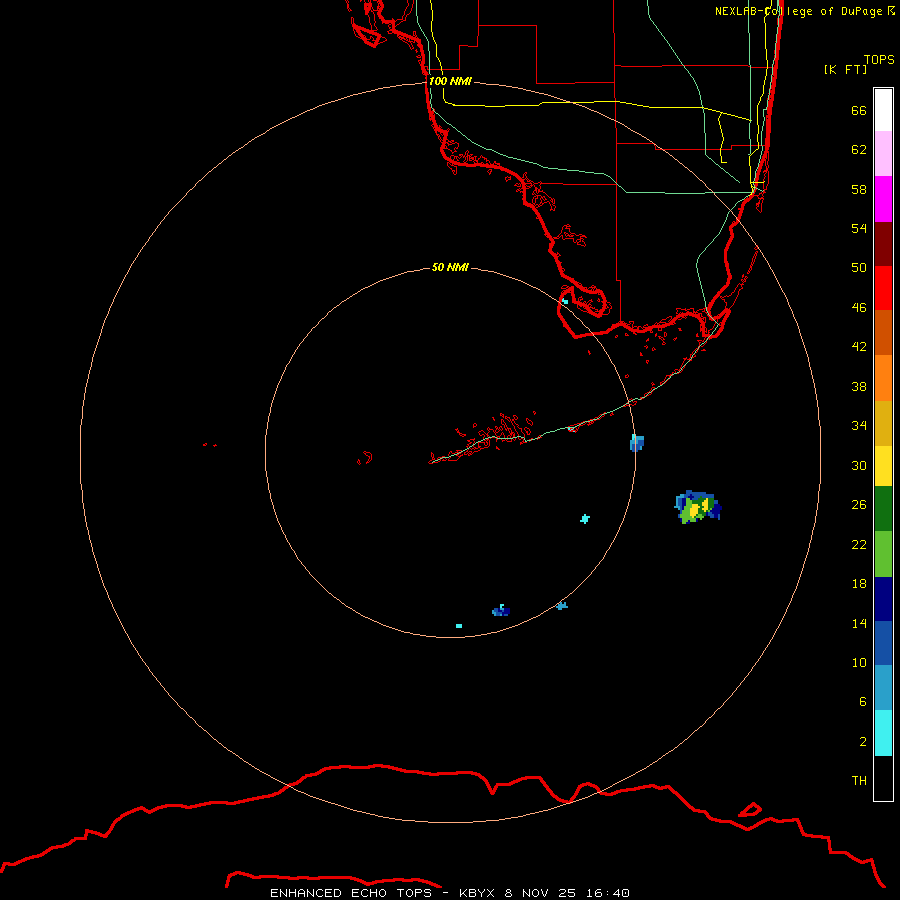Click the "8 NOV 25 16:40" timestamp
This screenshot has height=900, width=900.
click(x=567, y=893)
